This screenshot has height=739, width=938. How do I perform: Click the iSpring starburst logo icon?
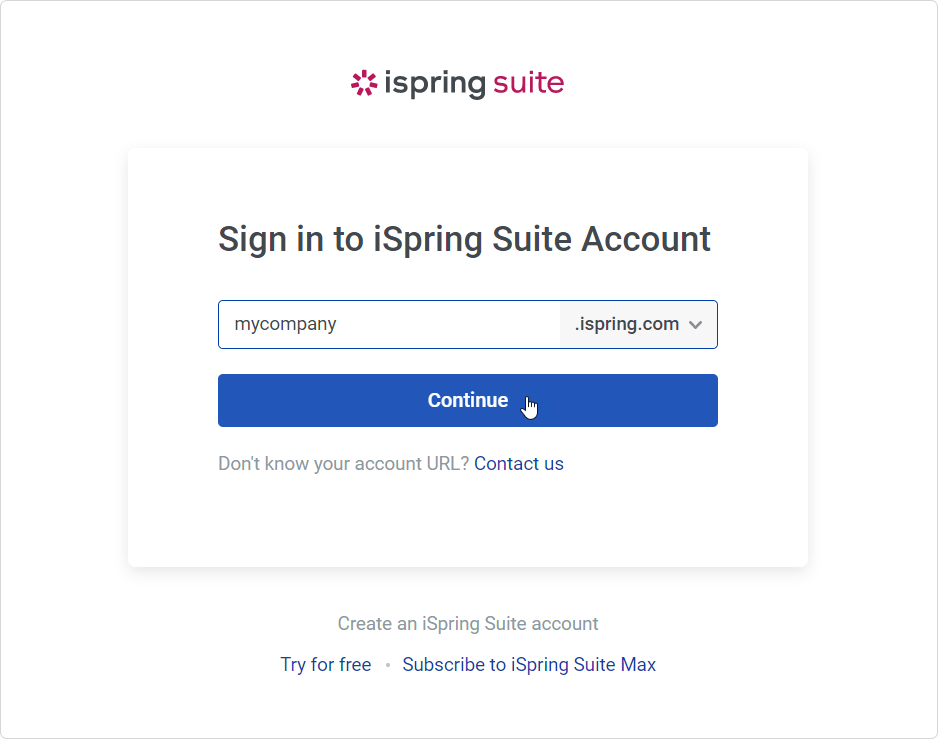click(364, 83)
